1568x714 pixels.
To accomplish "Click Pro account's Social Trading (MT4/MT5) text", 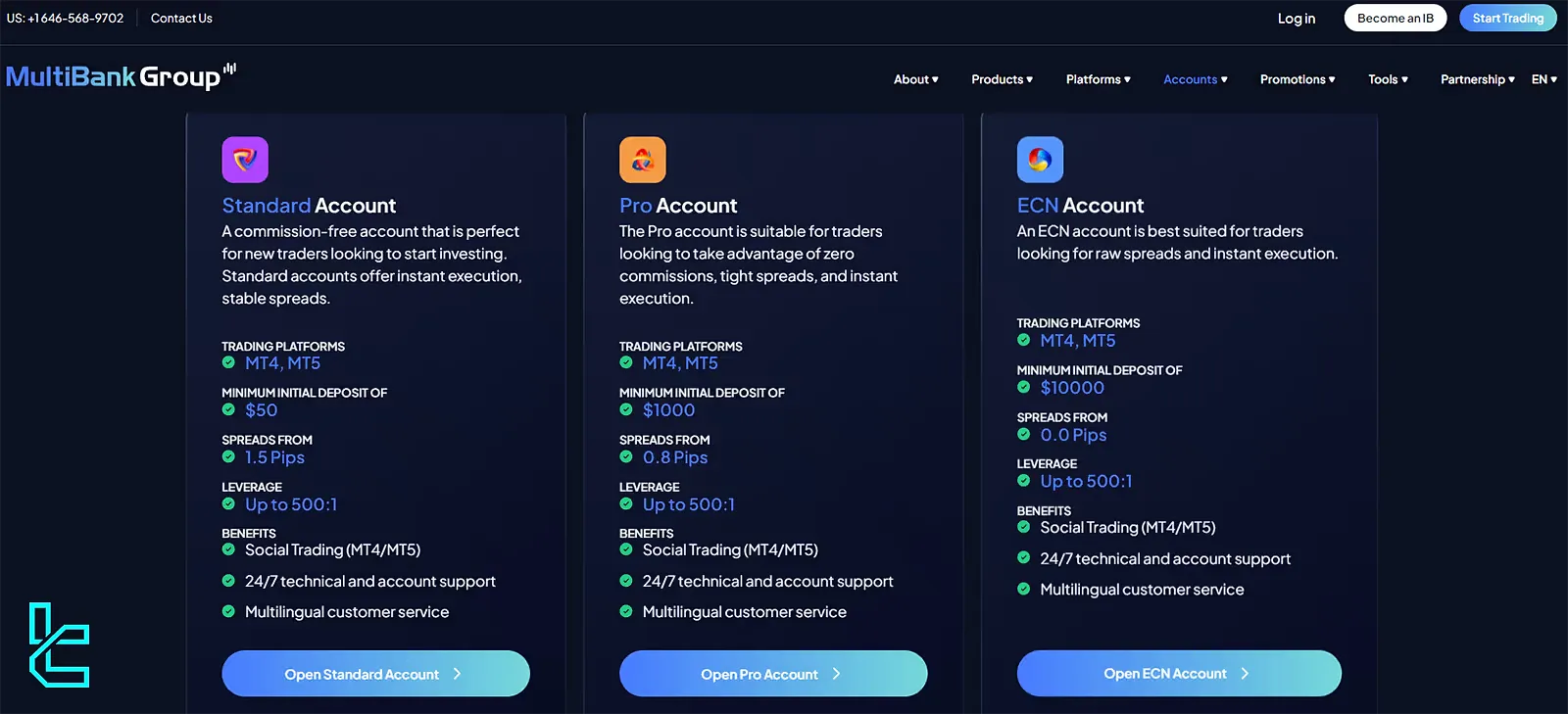I will pyautogui.click(x=730, y=550).
